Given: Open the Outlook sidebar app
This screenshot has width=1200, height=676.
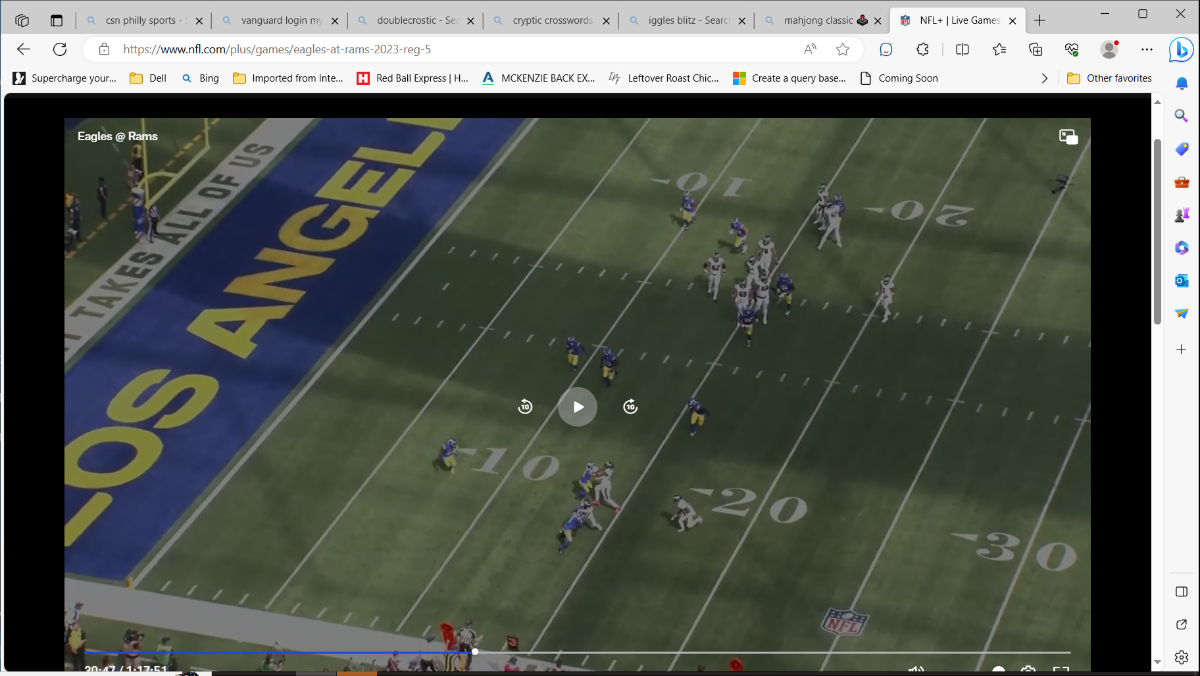Looking at the screenshot, I should tap(1181, 281).
